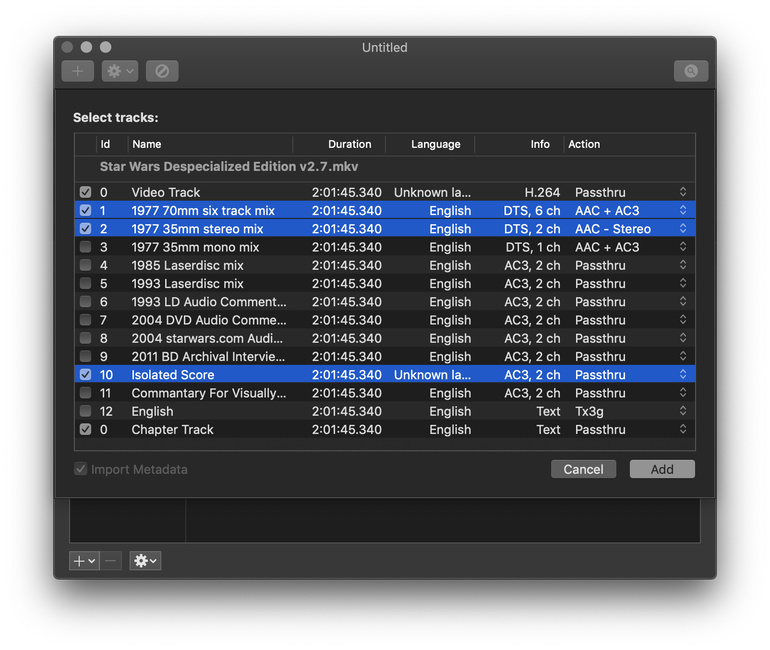Open the gear actions toolbar menu
Viewport: 770px width, 650px height.
tap(120, 71)
